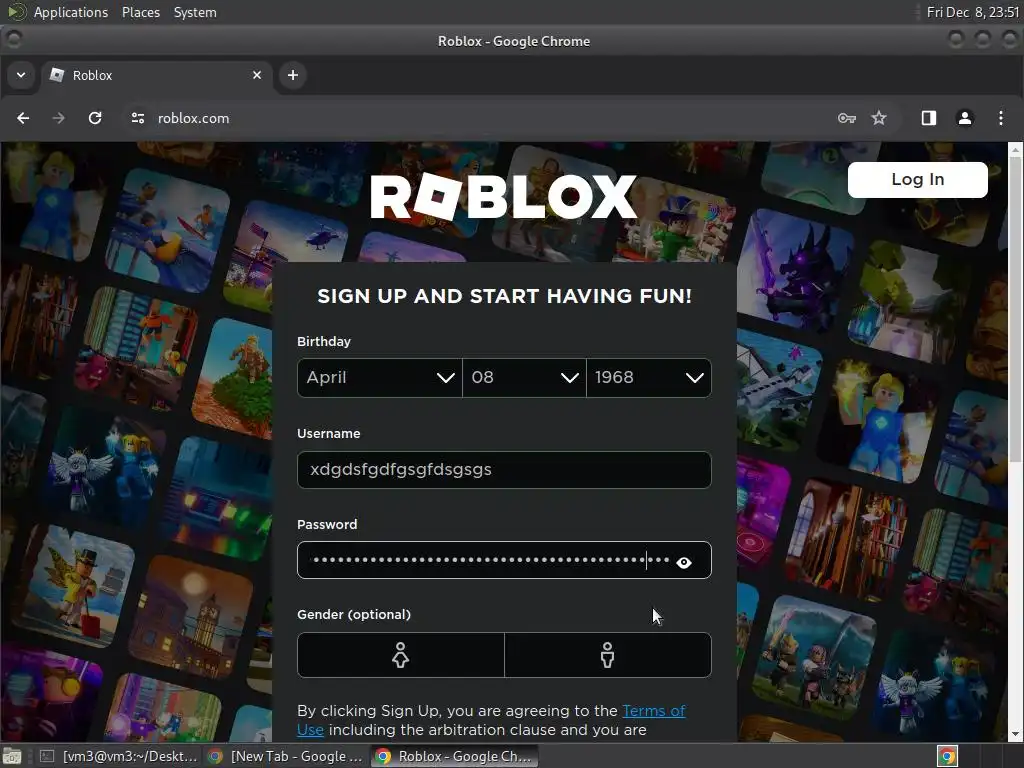Click show desktop icon in taskbar
Image resolution: width=1024 pixels, height=768 pixels.
[x=12, y=756]
